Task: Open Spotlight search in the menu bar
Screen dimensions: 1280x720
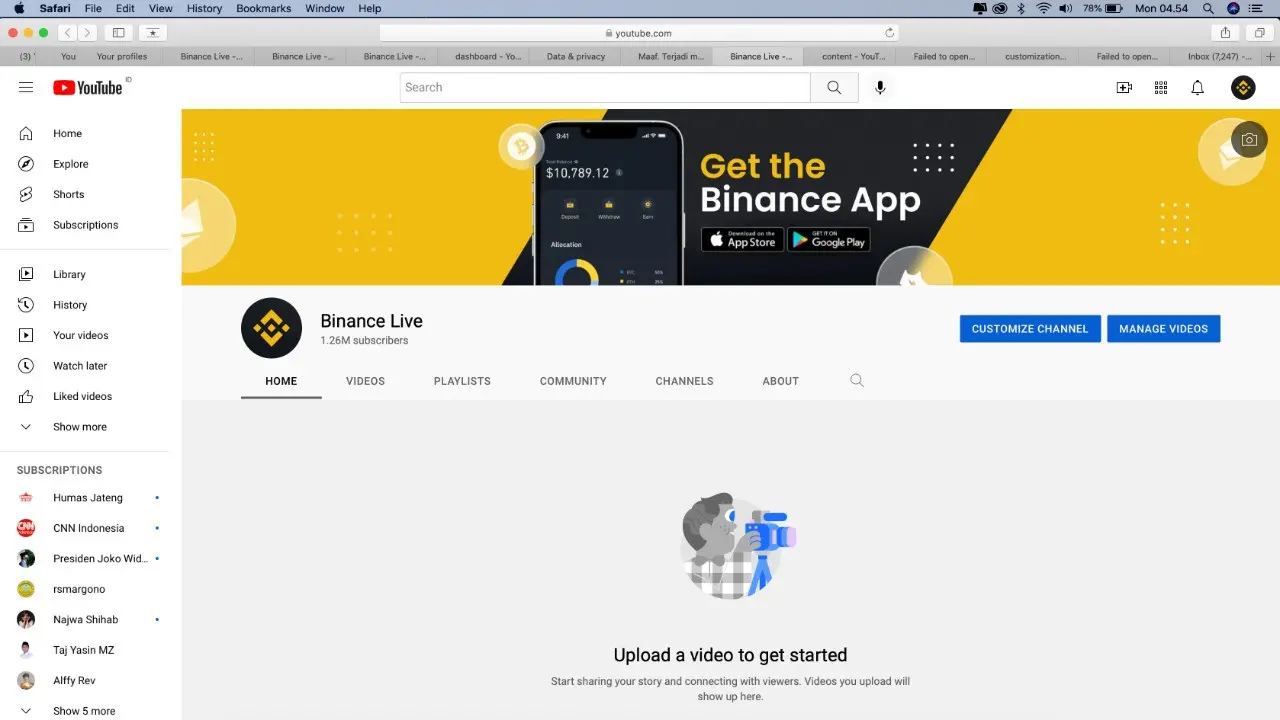Action: 1208,8
